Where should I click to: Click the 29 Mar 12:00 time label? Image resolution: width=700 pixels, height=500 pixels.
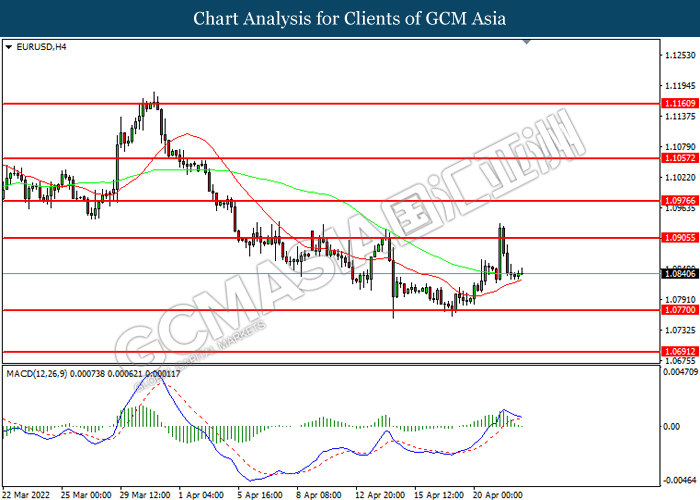[145, 495]
